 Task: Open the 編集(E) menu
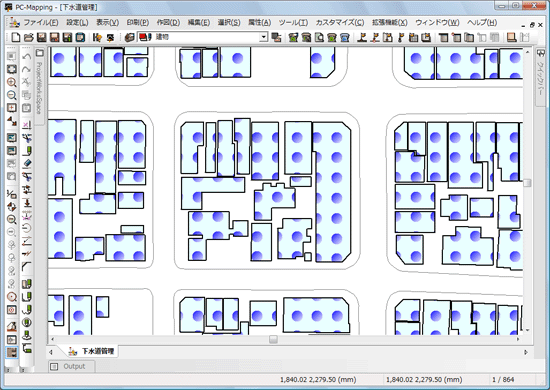click(199, 22)
